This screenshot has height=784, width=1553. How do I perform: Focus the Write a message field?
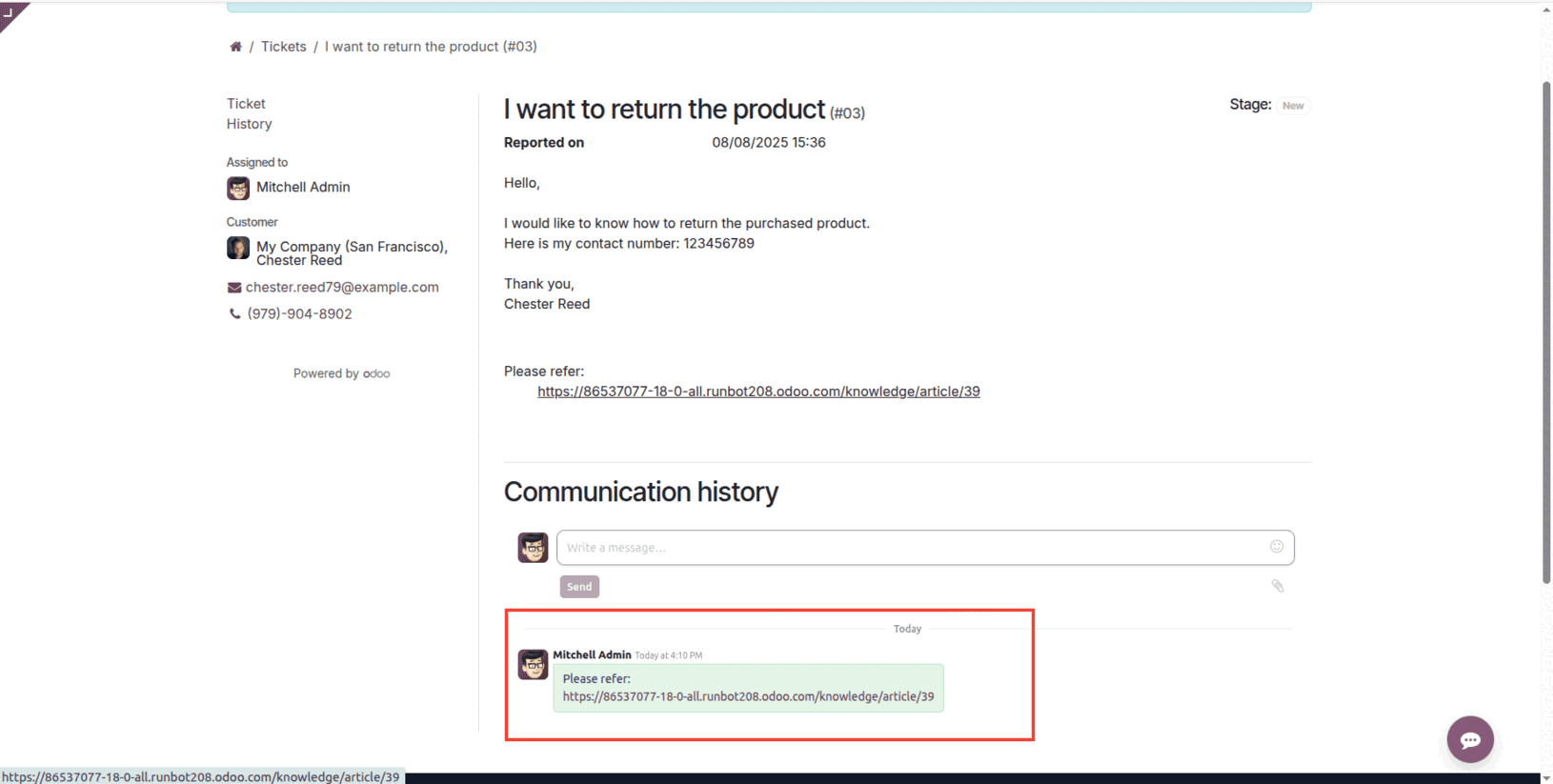[925, 548]
